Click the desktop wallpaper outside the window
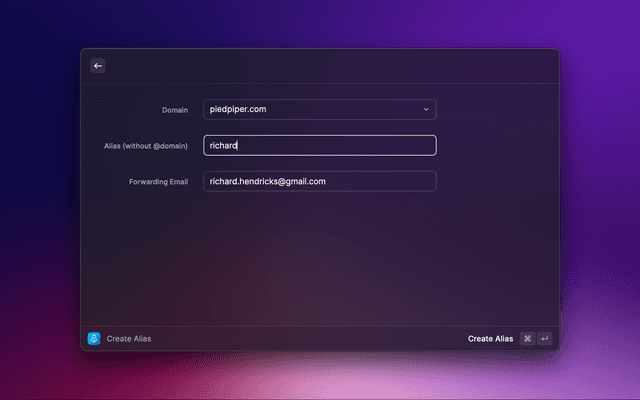 (600, 200)
